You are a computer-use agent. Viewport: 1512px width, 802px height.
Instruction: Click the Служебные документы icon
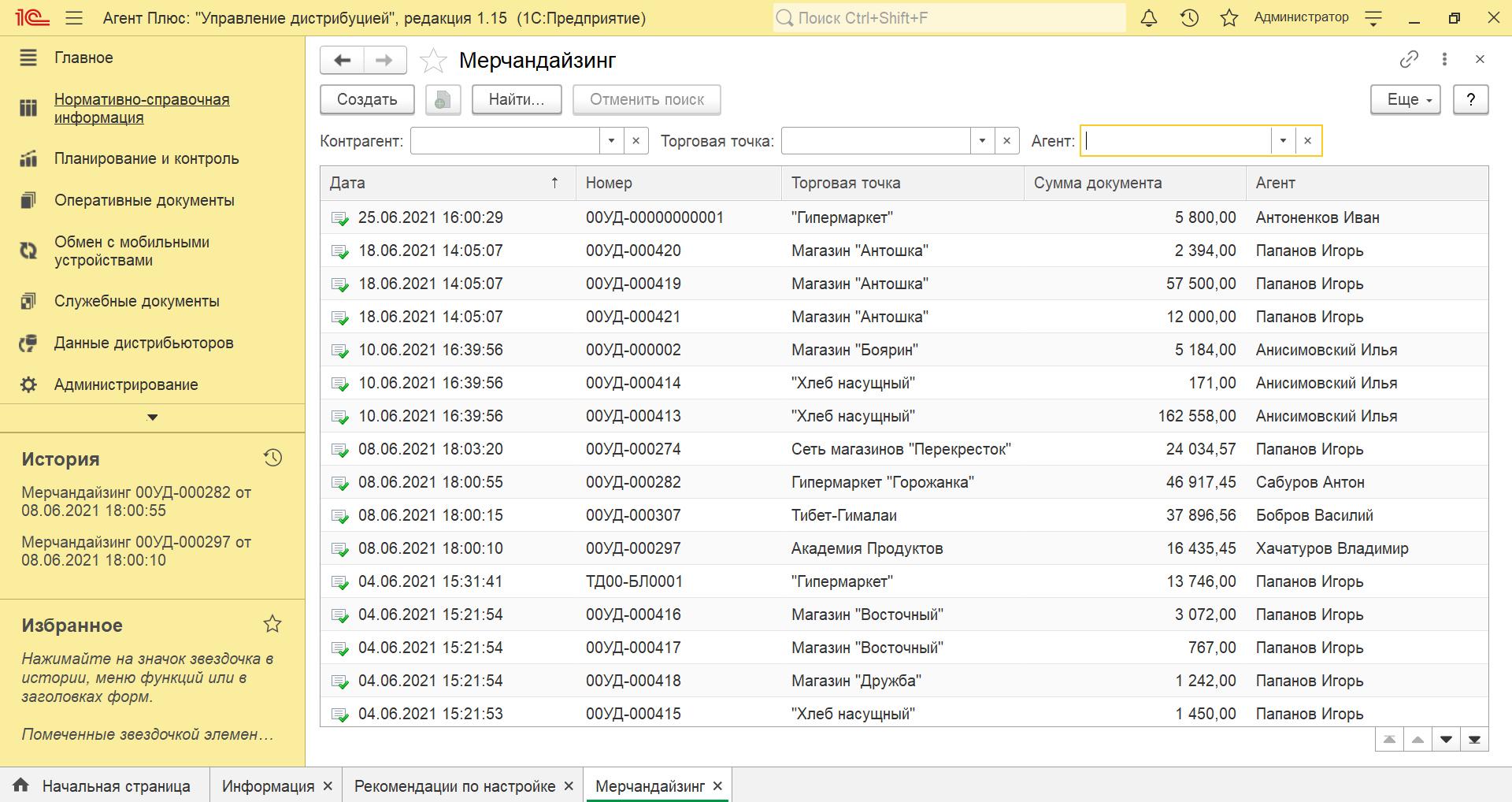click(28, 301)
